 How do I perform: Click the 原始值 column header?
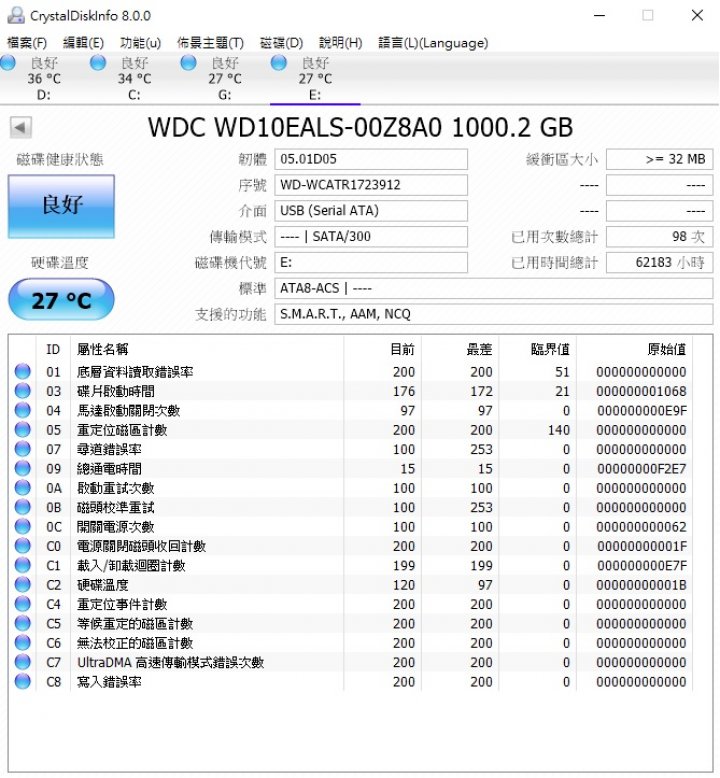click(635, 349)
